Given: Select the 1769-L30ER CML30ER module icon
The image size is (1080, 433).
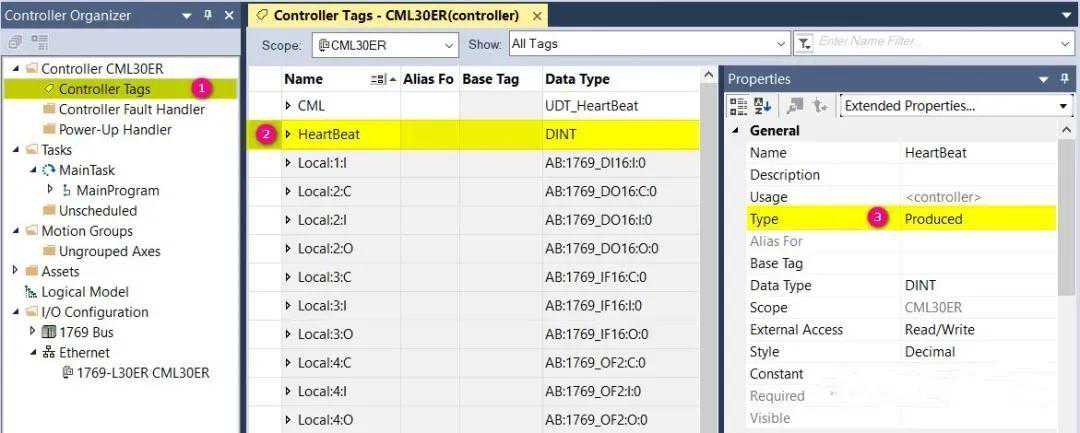Looking at the screenshot, I should coord(68,373).
